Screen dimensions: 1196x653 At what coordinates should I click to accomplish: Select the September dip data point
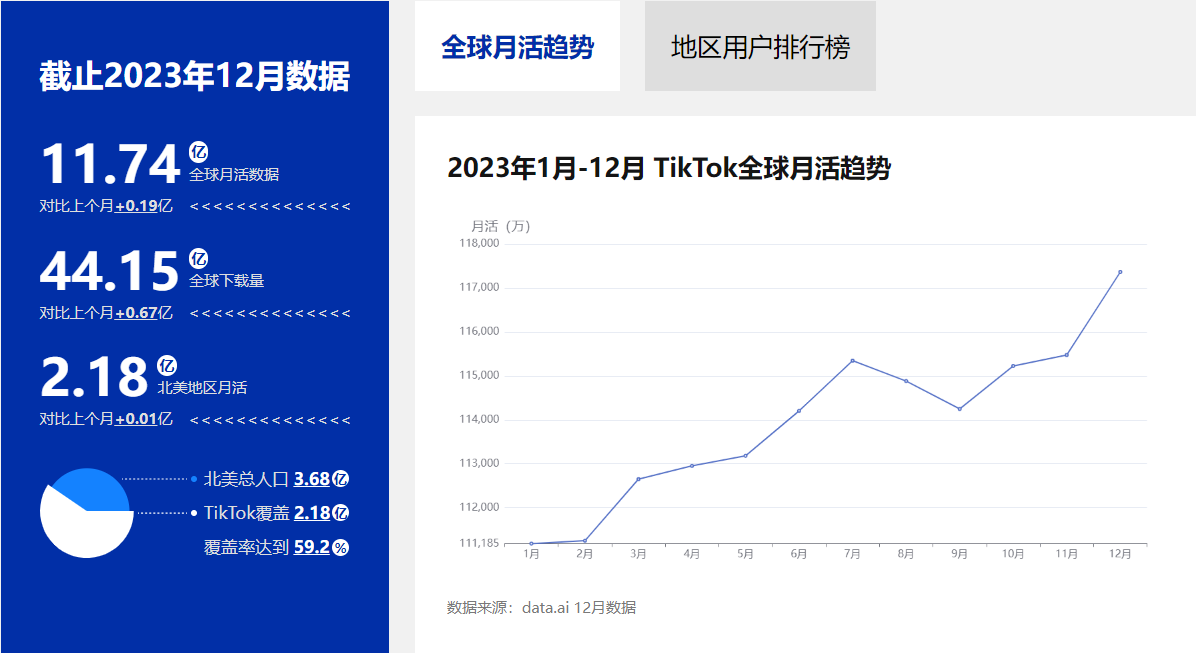[959, 409]
